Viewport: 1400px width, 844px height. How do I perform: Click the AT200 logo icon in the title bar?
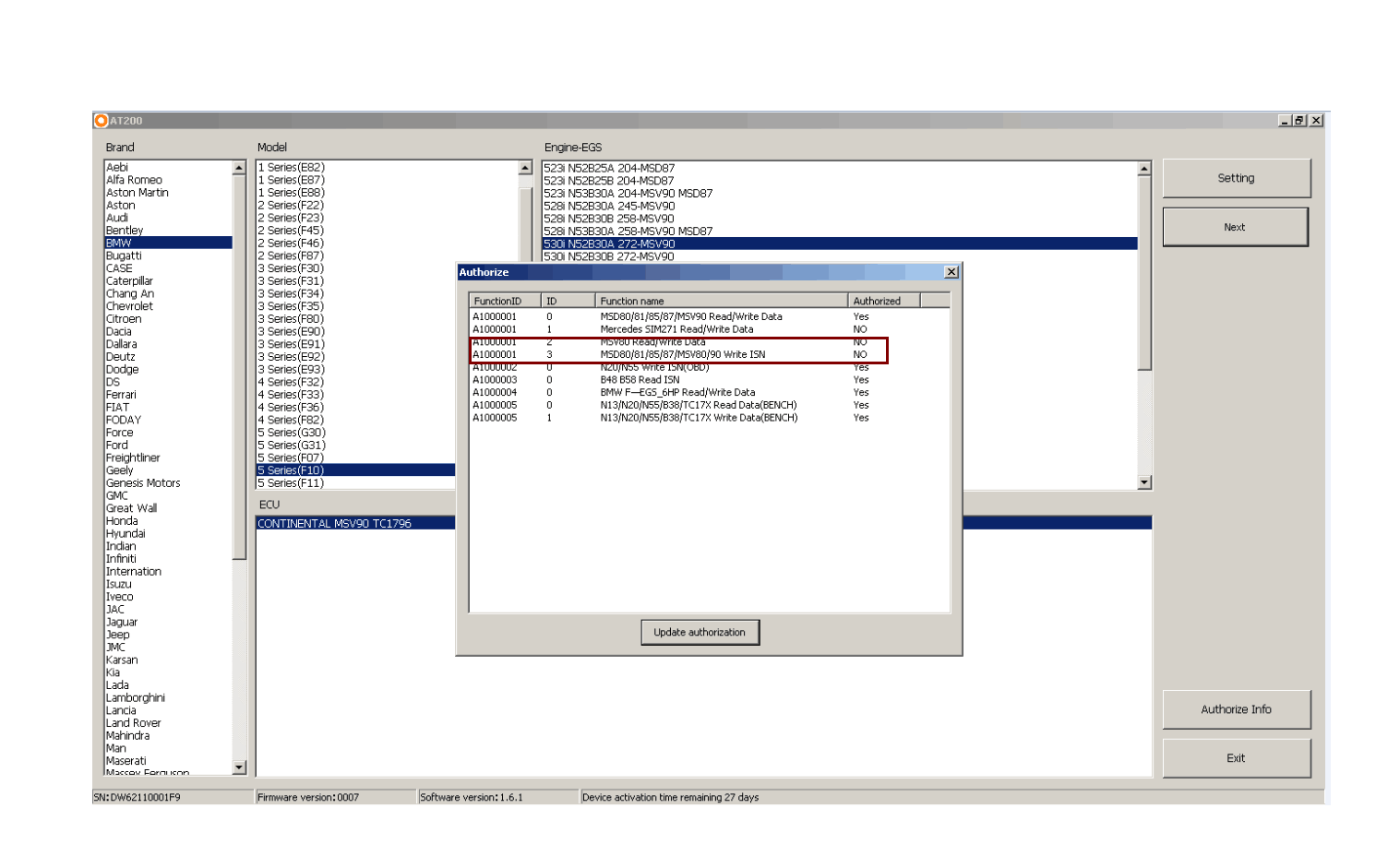pos(102,120)
